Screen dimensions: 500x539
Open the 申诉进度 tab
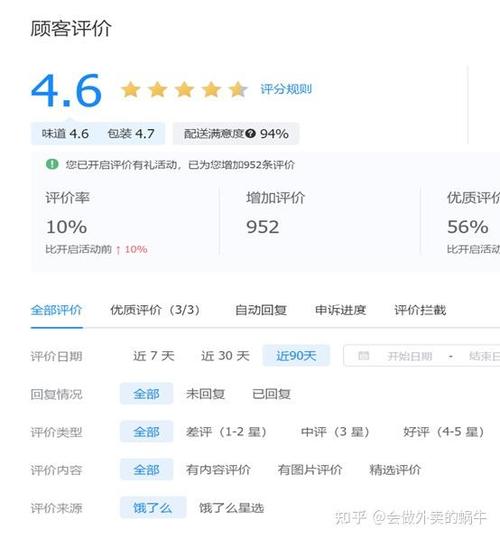coord(340,310)
